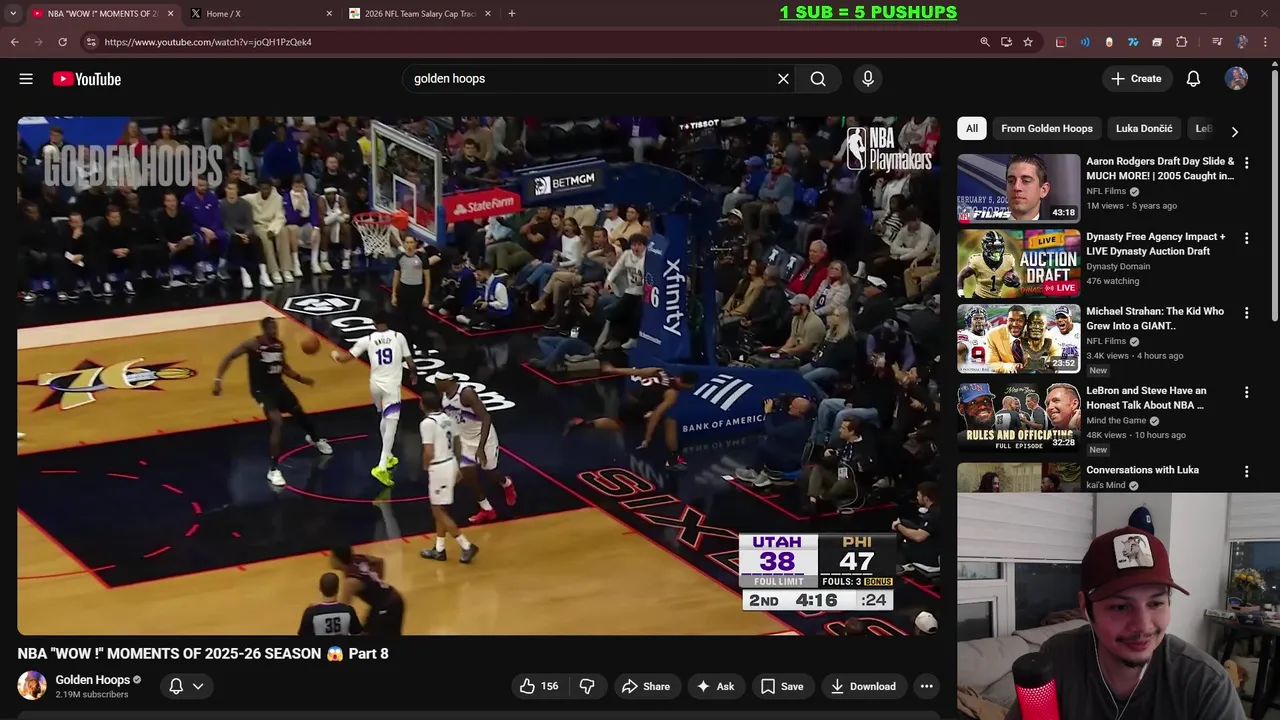Open Michael Strahan video thumbnail
The height and width of the screenshot is (720, 1280).
point(1019,339)
